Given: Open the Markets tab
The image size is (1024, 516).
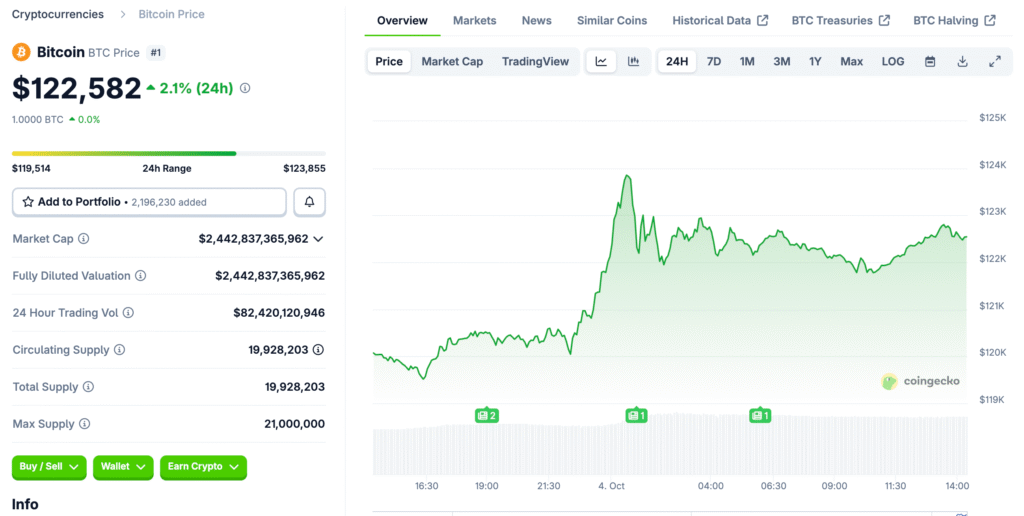Looking at the screenshot, I should (474, 20).
